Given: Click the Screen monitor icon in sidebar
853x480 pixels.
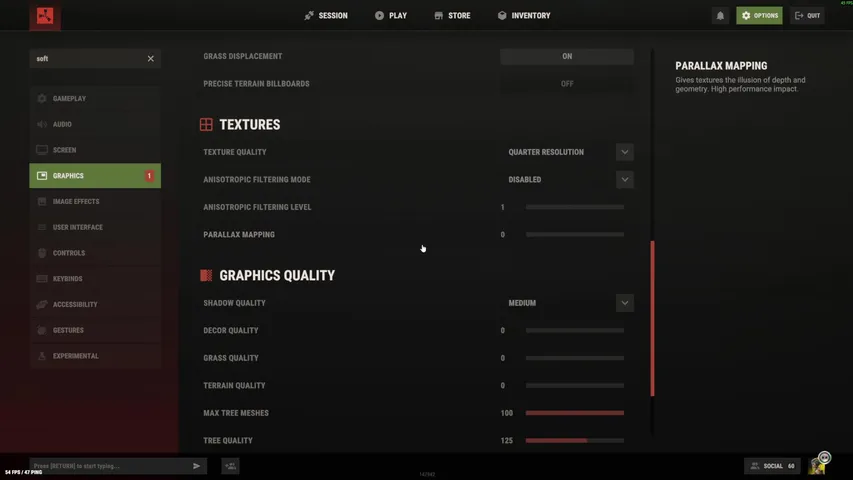Looking at the screenshot, I should point(42,150).
